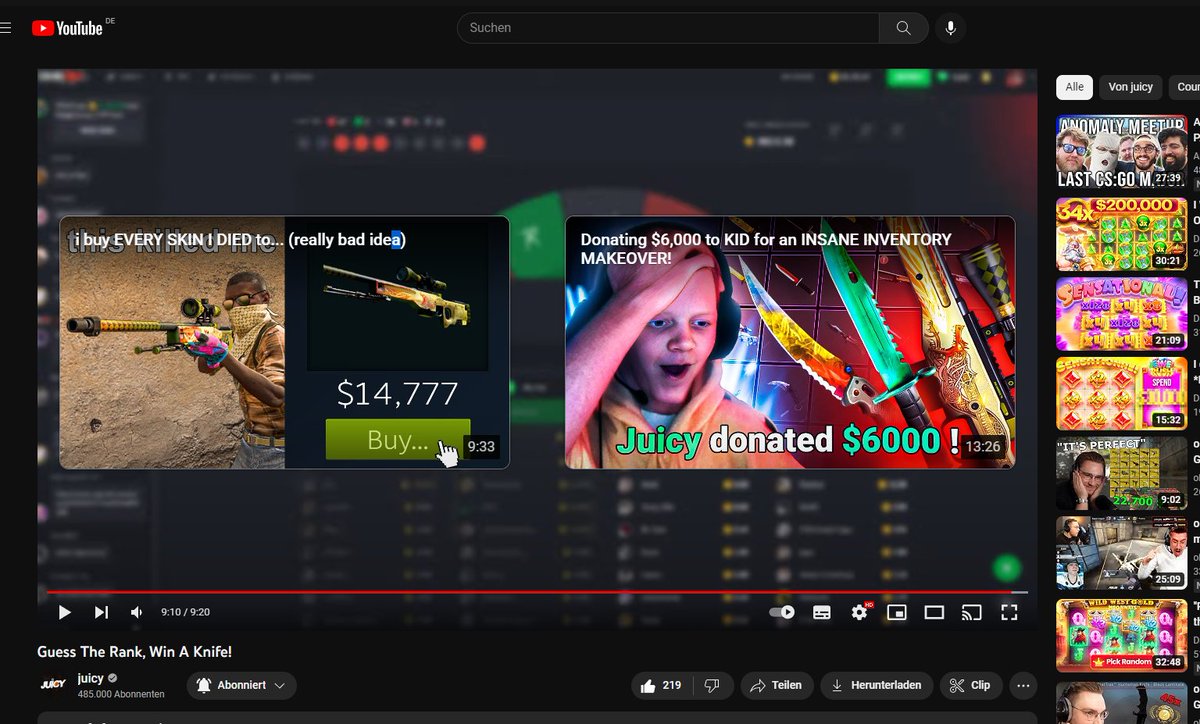This screenshot has width=1200, height=724.
Task: Open sidebar video with 25:09 duration
Action: [x=1122, y=553]
